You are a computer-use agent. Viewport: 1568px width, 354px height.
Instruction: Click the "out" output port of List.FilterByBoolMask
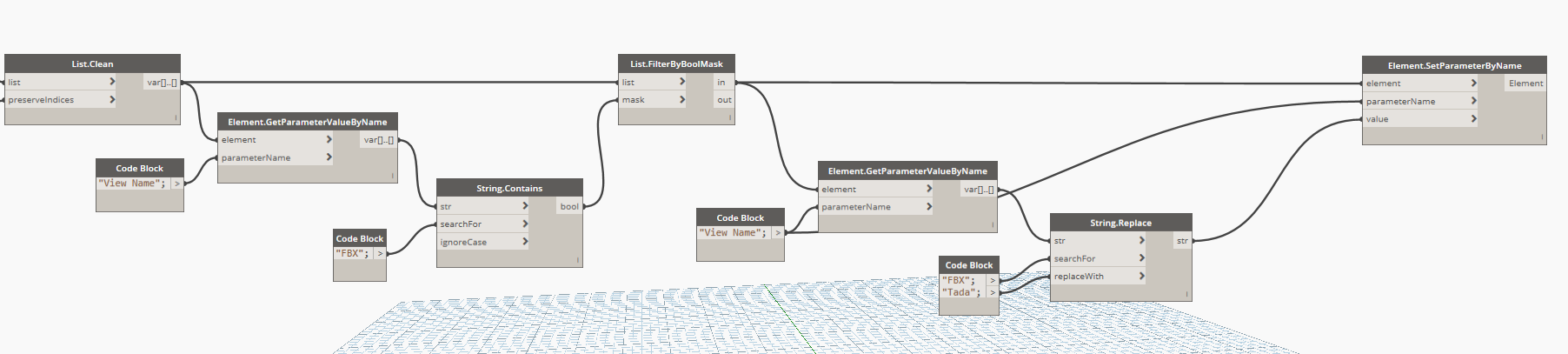pos(724,100)
